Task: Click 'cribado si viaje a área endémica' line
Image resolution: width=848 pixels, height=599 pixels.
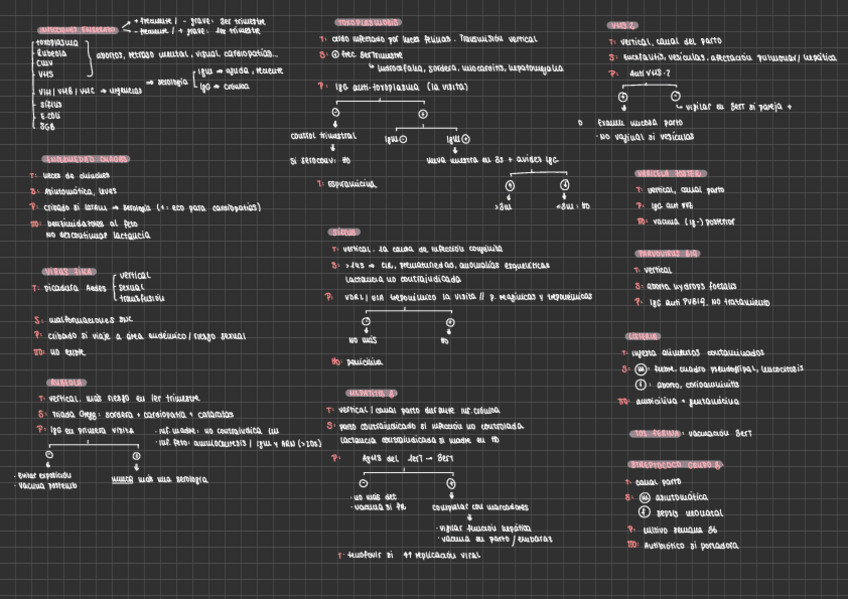Action: pos(147,336)
